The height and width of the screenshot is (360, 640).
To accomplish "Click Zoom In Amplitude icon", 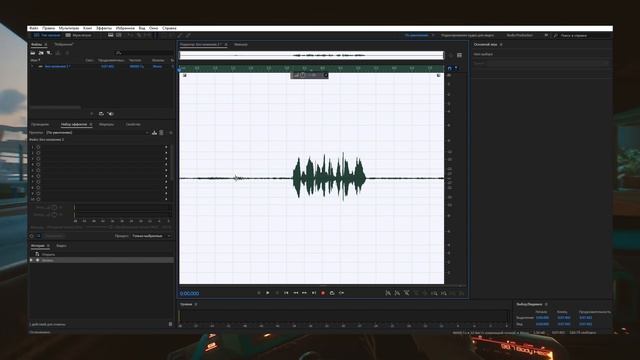I will tap(388, 293).
